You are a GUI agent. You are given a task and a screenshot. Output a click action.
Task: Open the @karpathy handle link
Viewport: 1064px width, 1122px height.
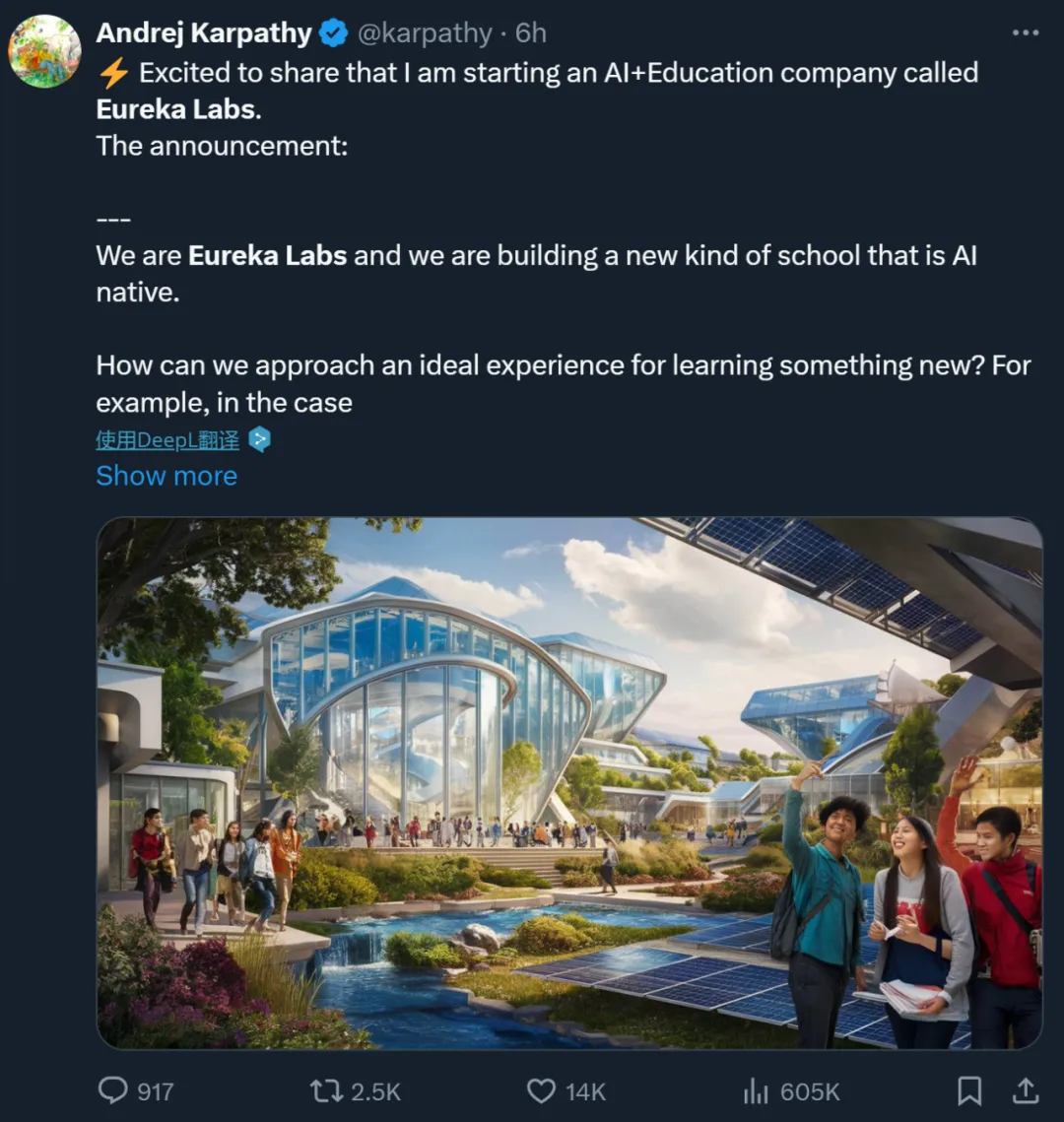click(x=425, y=33)
